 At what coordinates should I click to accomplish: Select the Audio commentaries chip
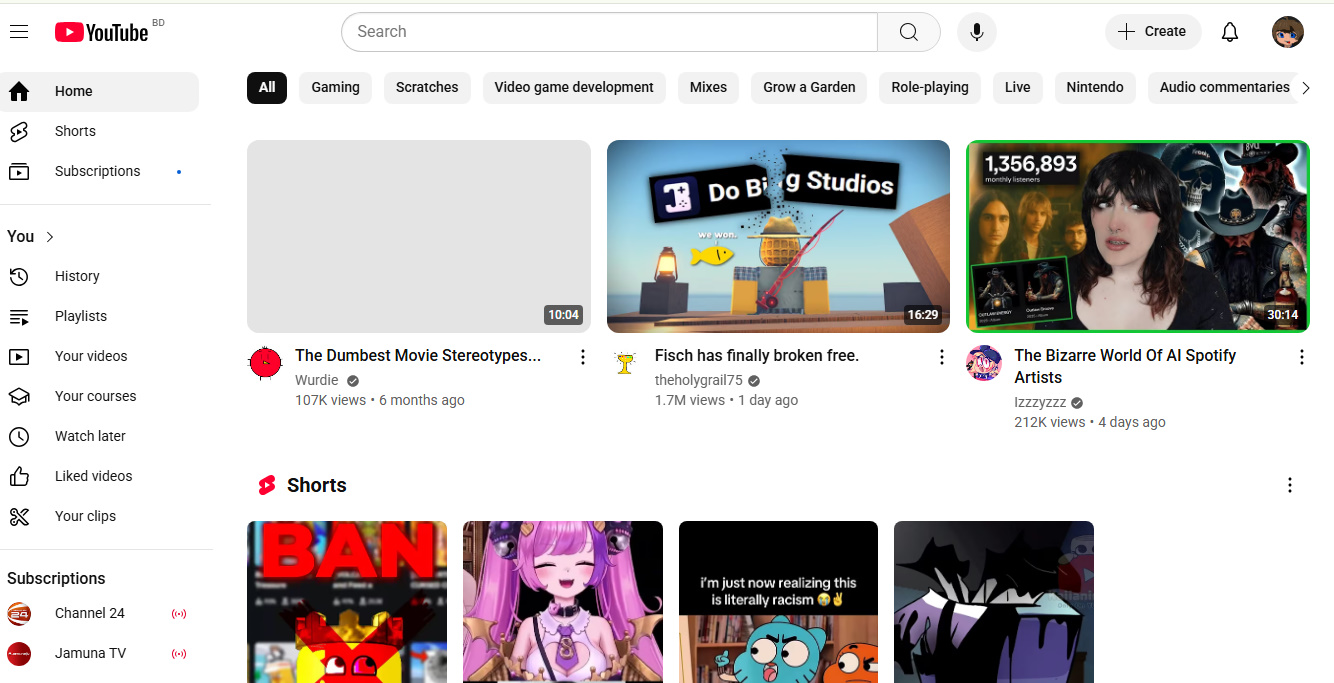[1224, 88]
